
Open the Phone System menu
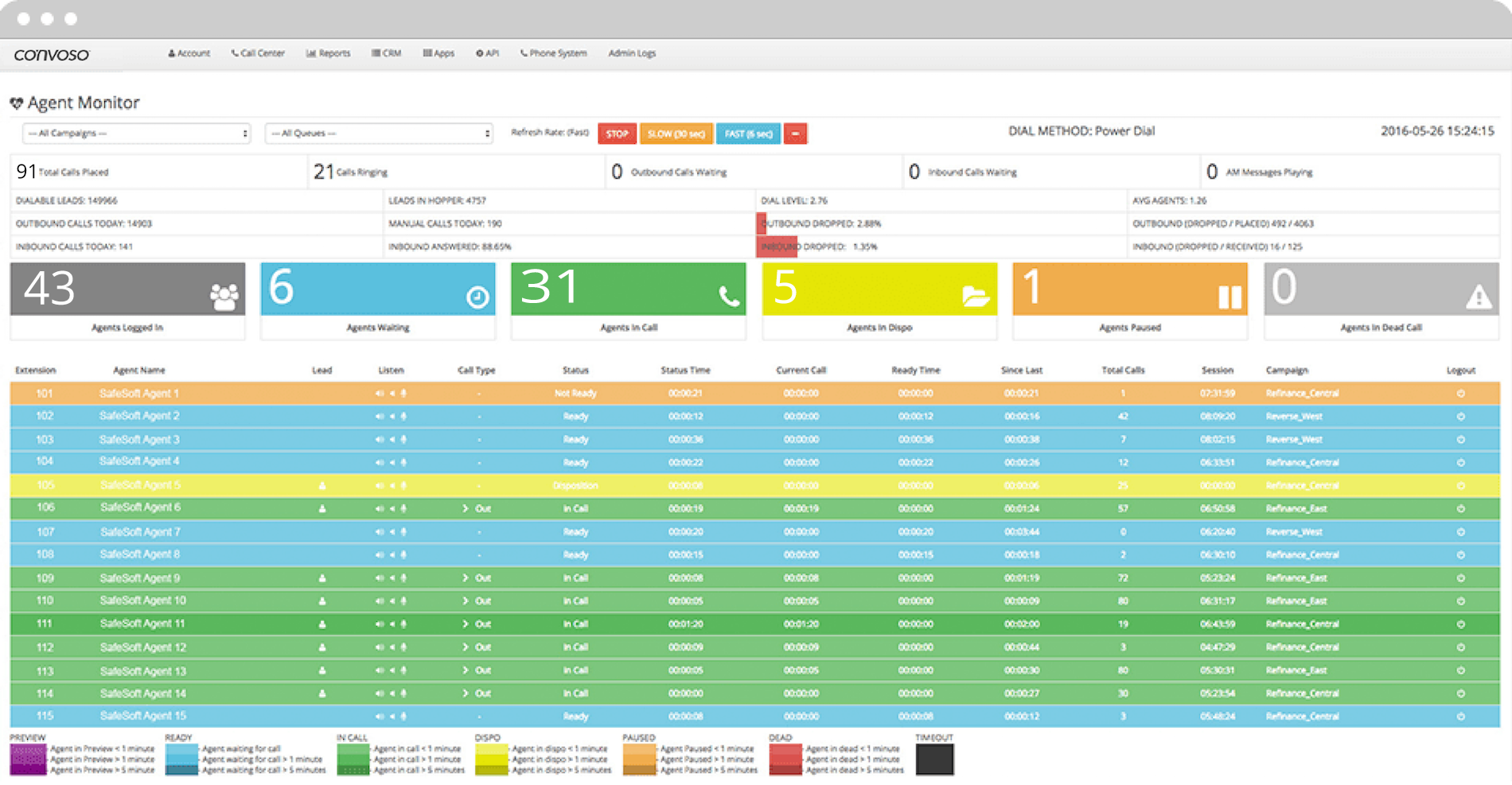(x=554, y=53)
